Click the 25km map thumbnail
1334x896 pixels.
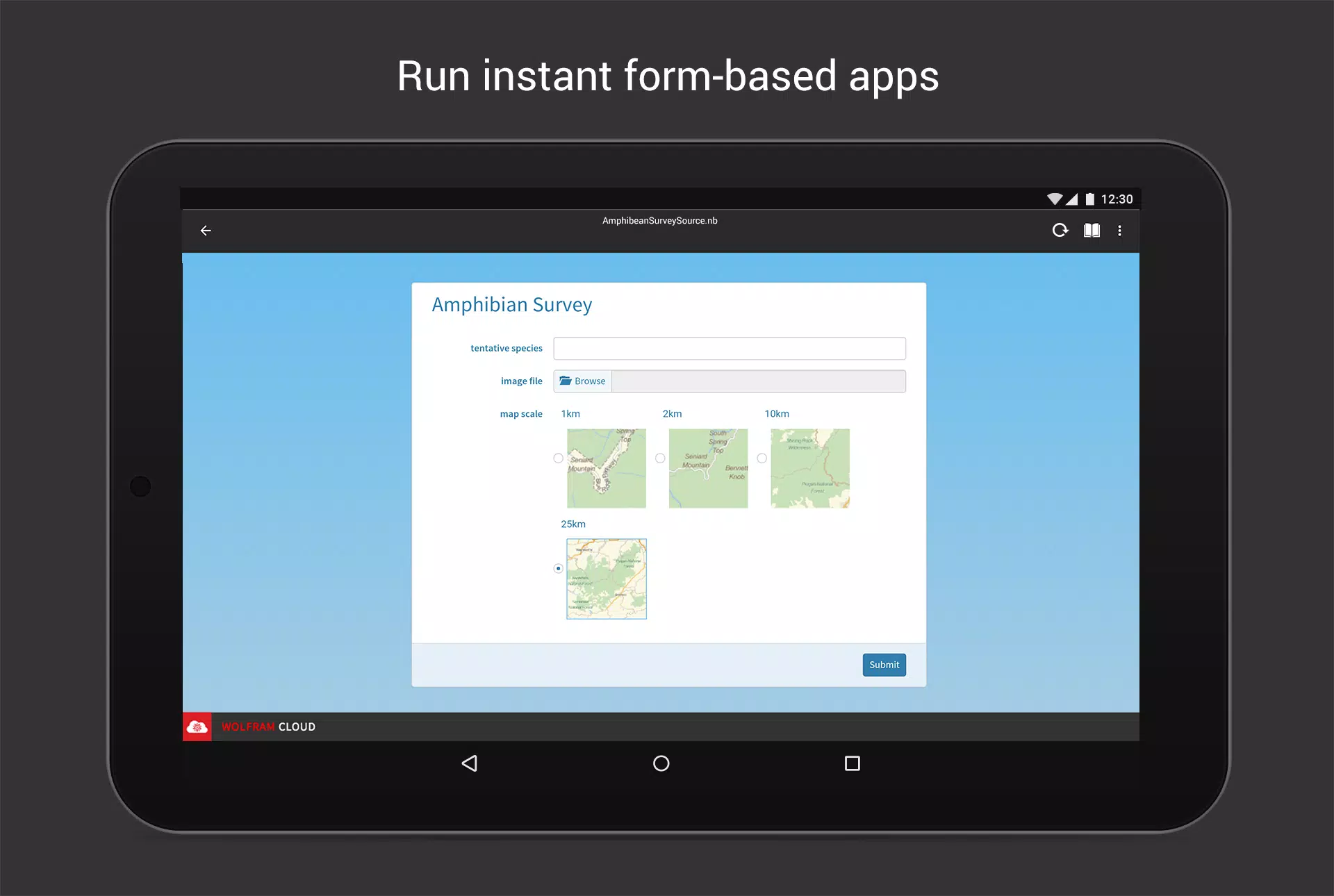tap(607, 579)
